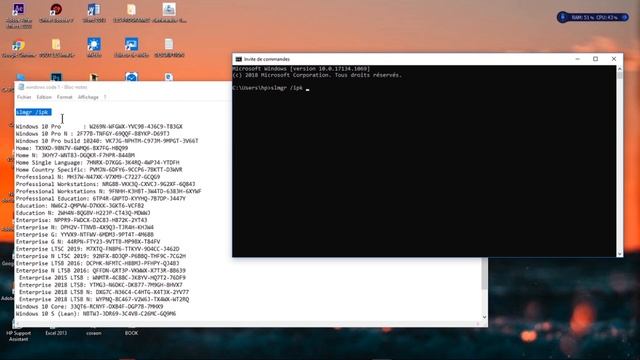Click the 'Education N:' line in Notepad
The height and width of the screenshot is (360, 640).
click(83, 213)
